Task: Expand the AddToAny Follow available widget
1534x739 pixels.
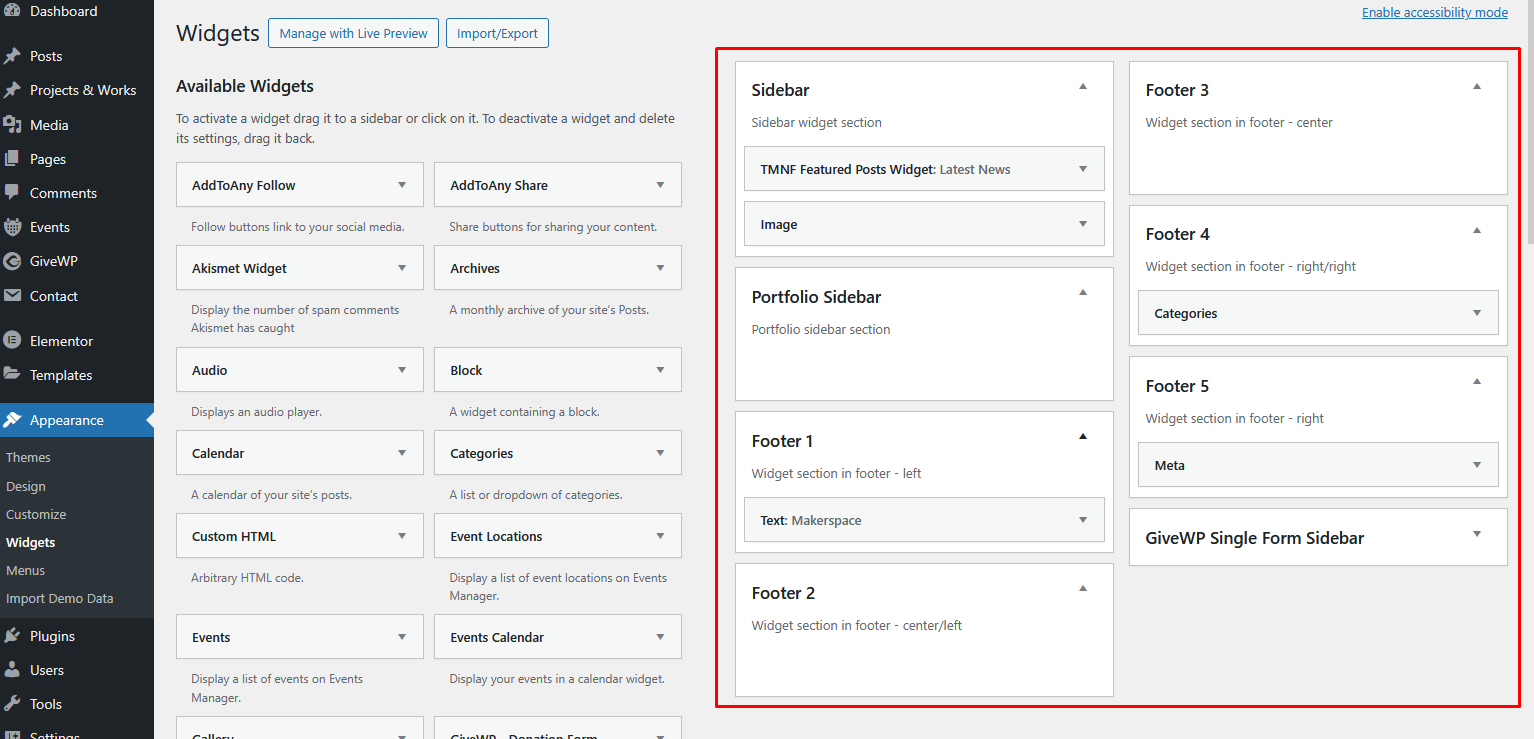Action: [x=402, y=185]
